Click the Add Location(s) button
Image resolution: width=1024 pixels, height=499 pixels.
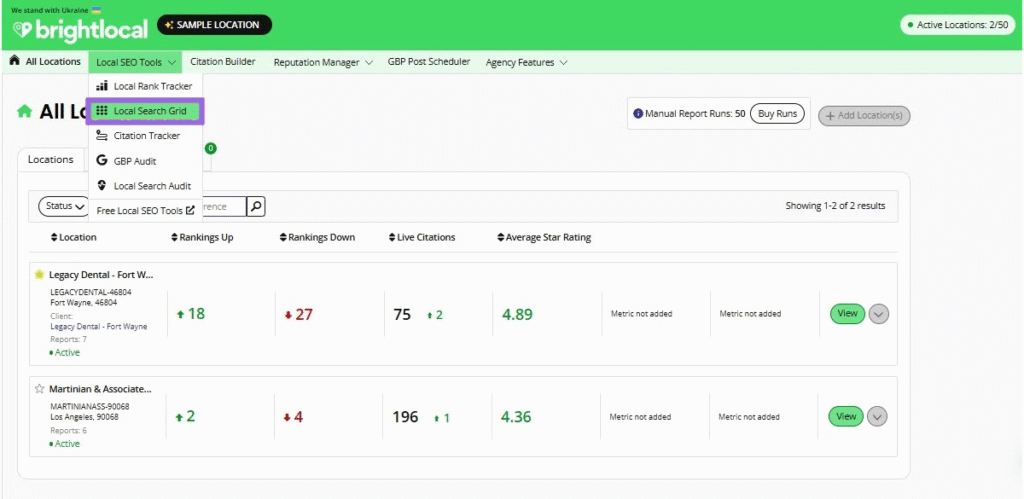[863, 116]
